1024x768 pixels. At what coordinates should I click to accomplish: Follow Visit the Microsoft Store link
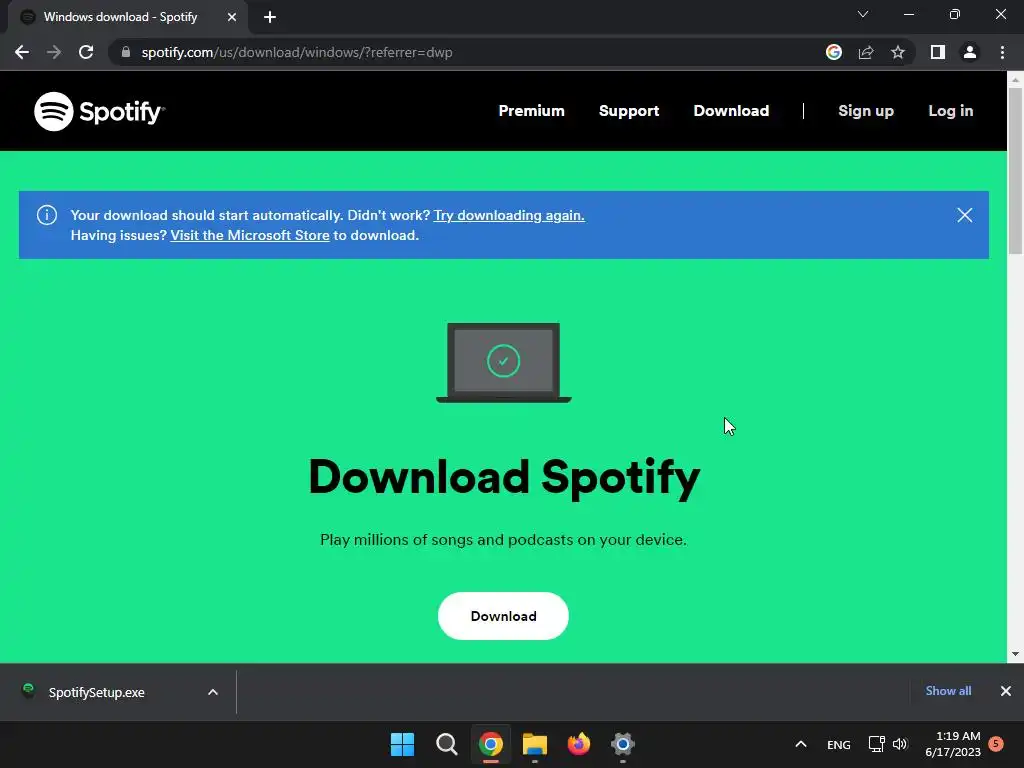tap(250, 235)
